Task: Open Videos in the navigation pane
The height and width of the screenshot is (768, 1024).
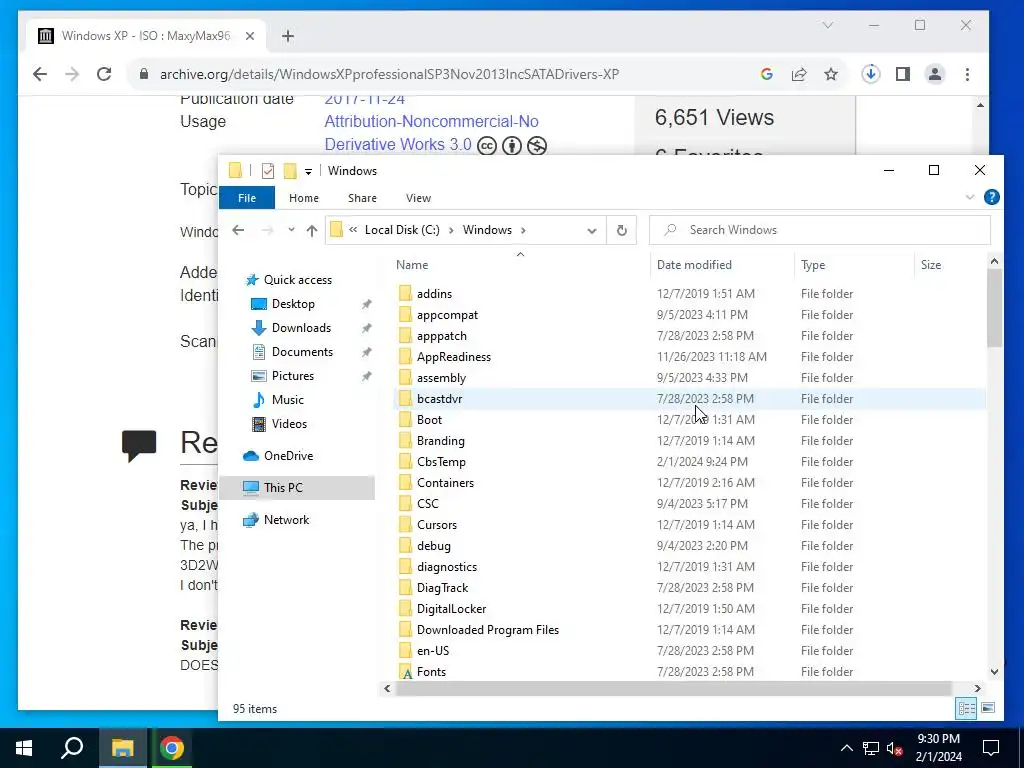Action: (x=289, y=424)
